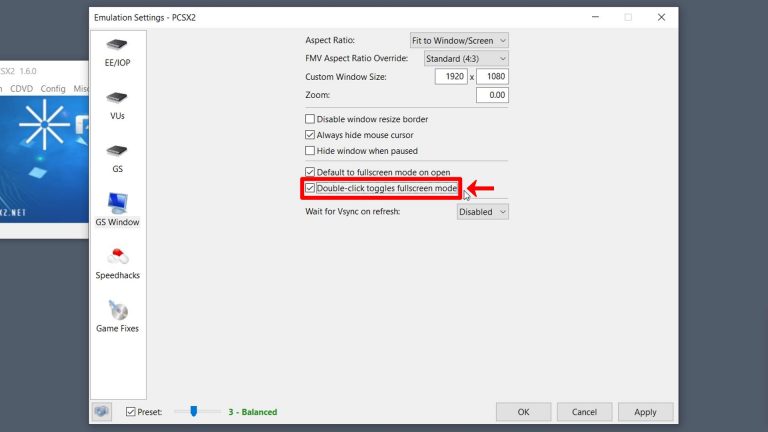Image resolution: width=768 pixels, height=432 pixels.
Task: Click the 'Aspect Ratio:' label
Action: click(x=330, y=40)
